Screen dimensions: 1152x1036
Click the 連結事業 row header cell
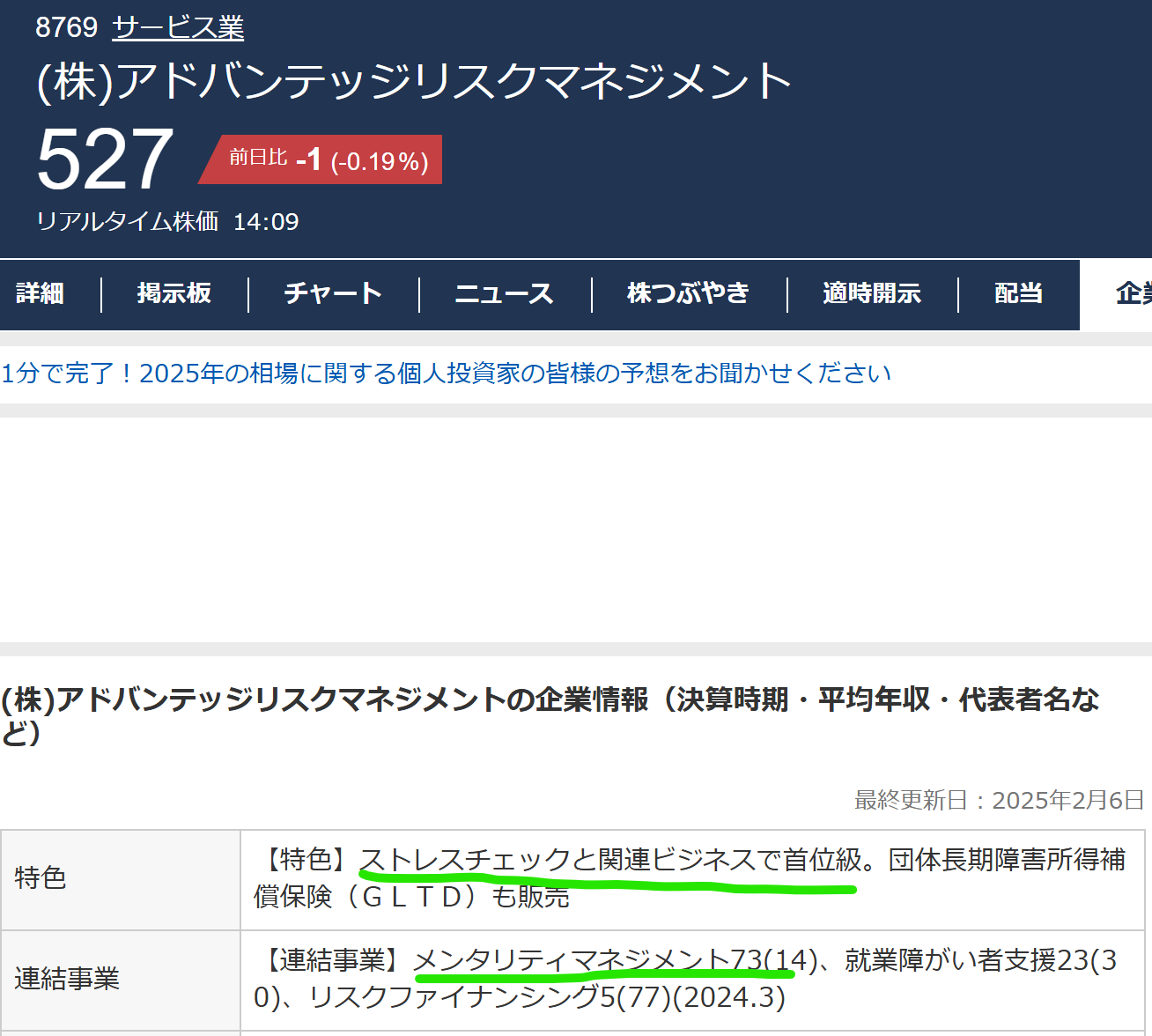coord(121,980)
